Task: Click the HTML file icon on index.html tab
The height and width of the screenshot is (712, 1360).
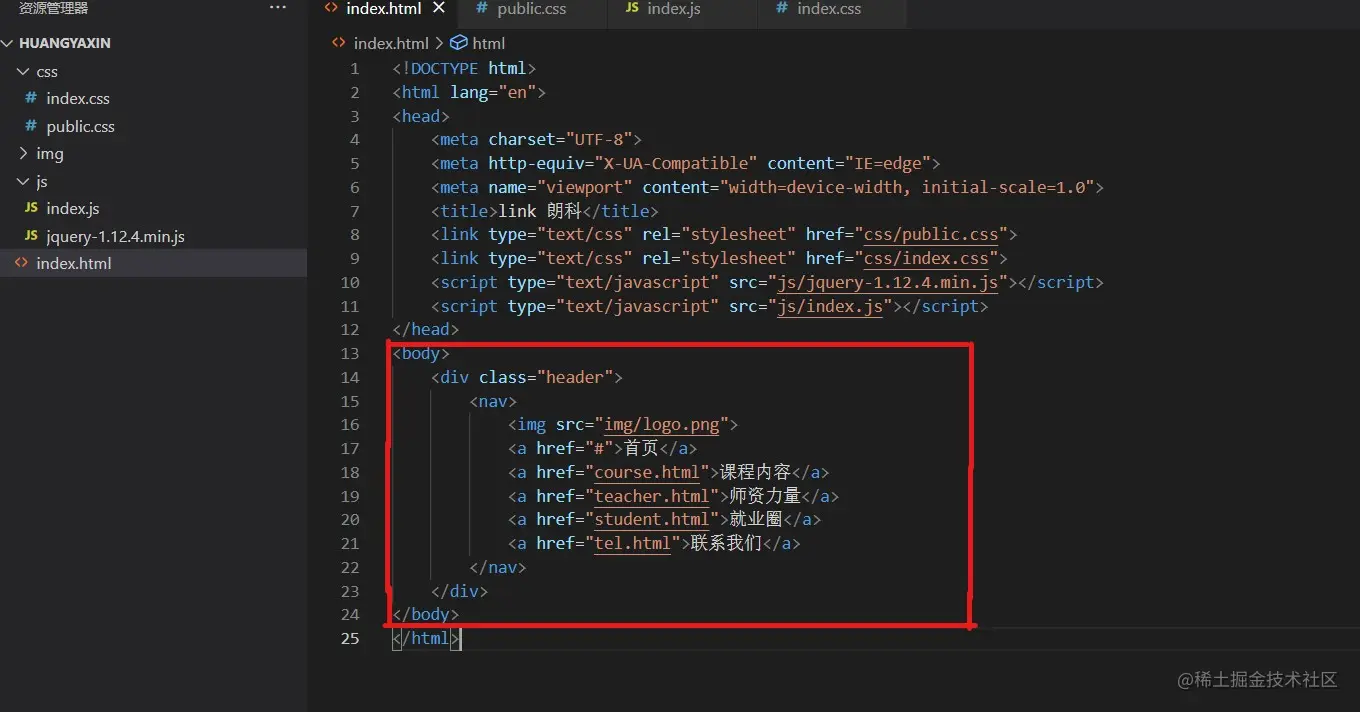Action: tap(331, 8)
